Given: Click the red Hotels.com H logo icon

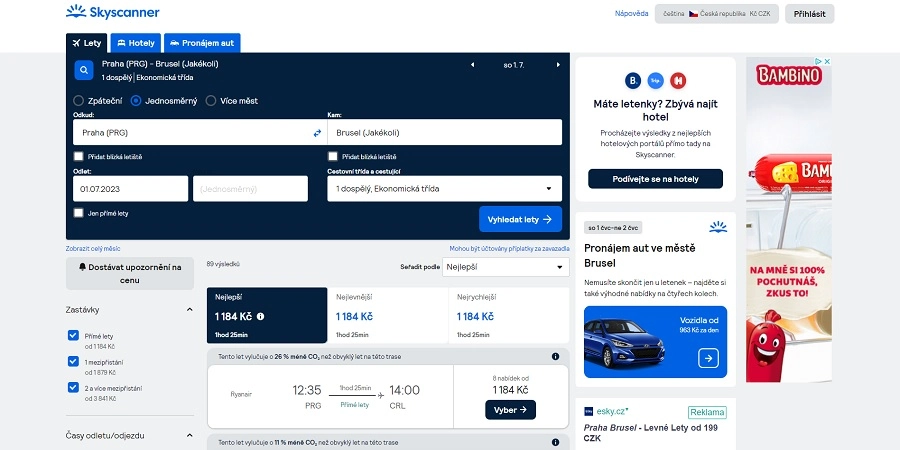Looking at the screenshot, I should [678, 80].
